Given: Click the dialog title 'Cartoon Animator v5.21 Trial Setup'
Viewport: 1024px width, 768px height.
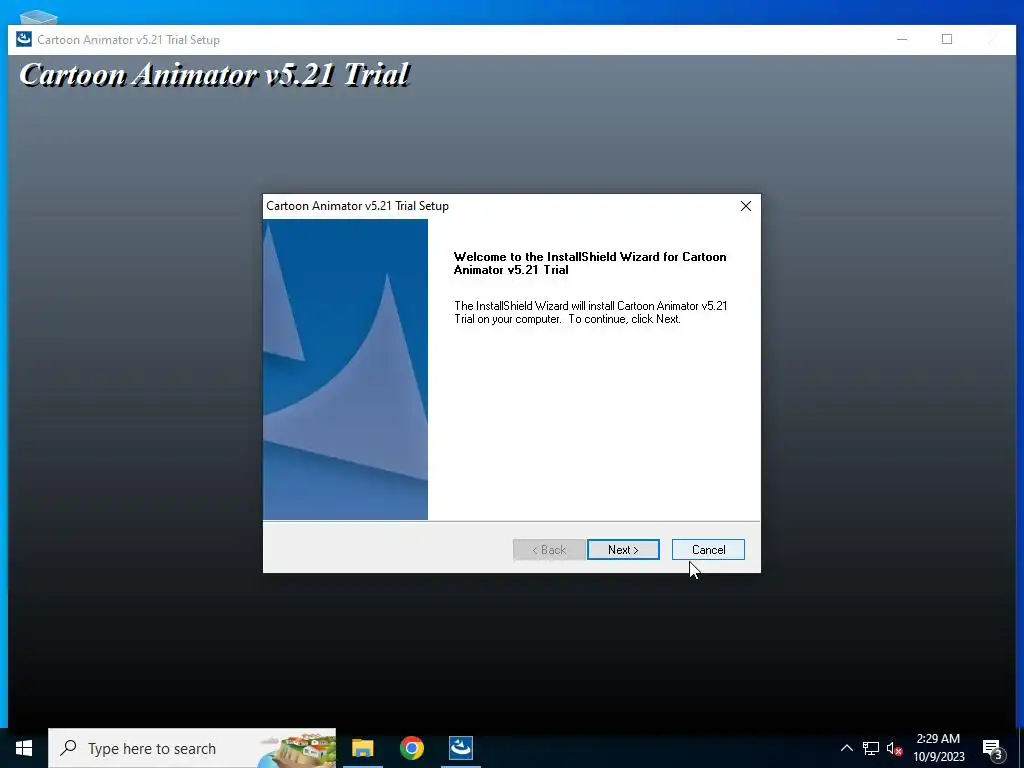Looking at the screenshot, I should pyautogui.click(x=357, y=206).
